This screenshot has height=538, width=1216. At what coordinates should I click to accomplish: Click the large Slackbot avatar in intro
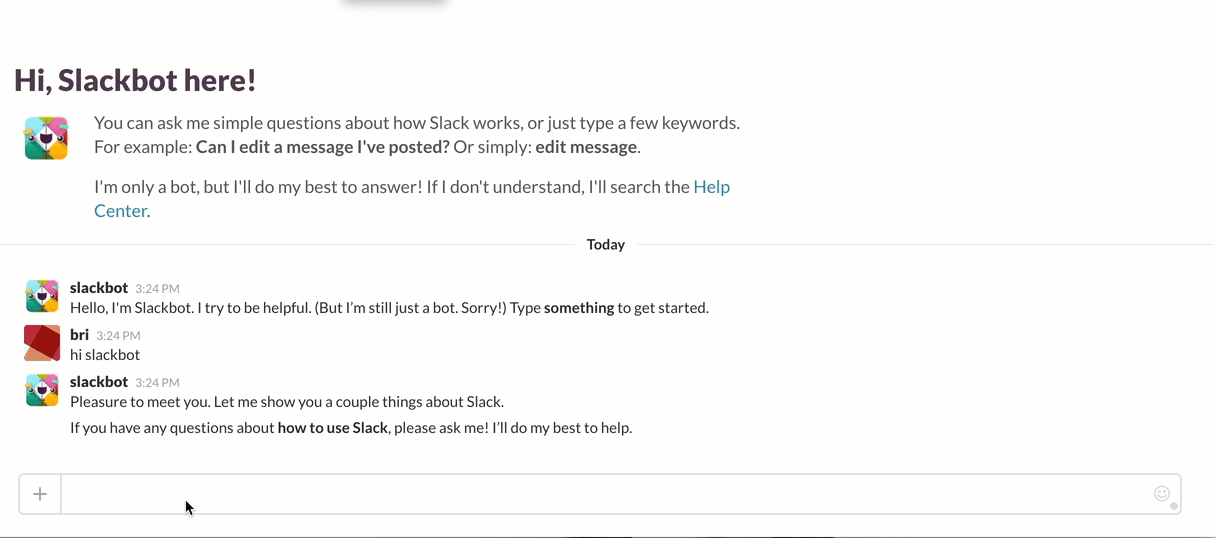(x=46, y=138)
